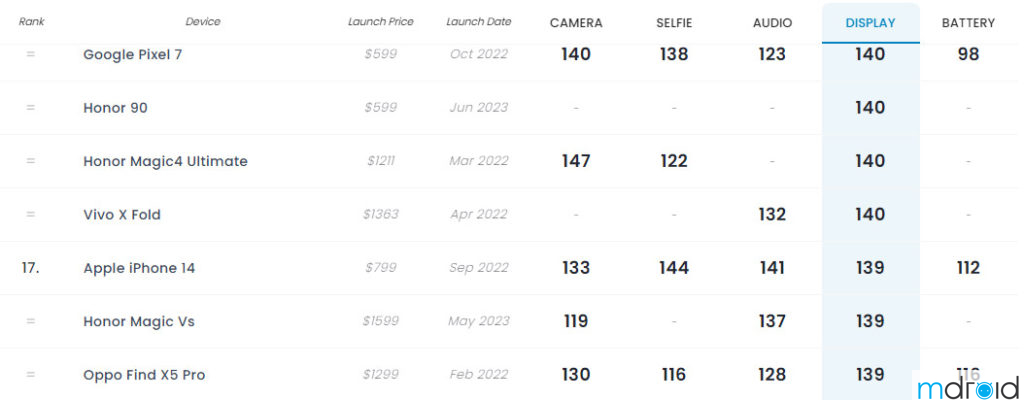
Task: Switch to the AUDIO tab
Action: [x=772, y=23]
